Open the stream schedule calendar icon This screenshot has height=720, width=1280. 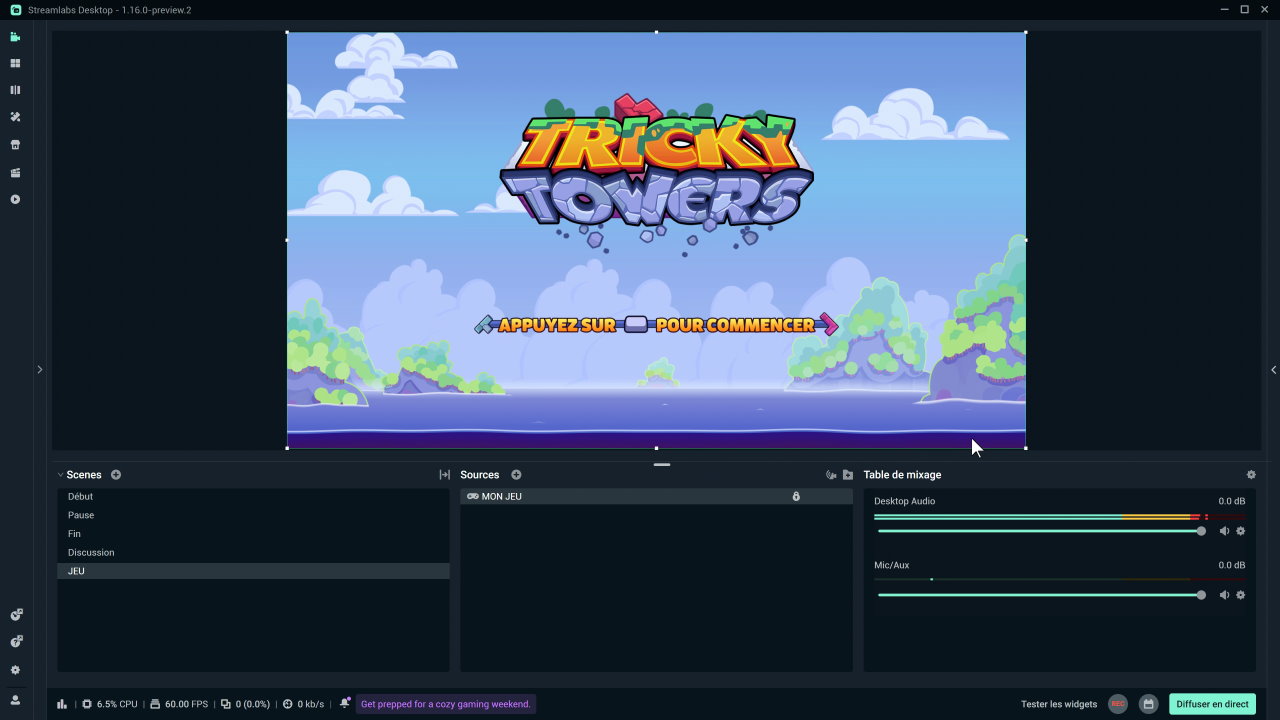(x=1149, y=704)
